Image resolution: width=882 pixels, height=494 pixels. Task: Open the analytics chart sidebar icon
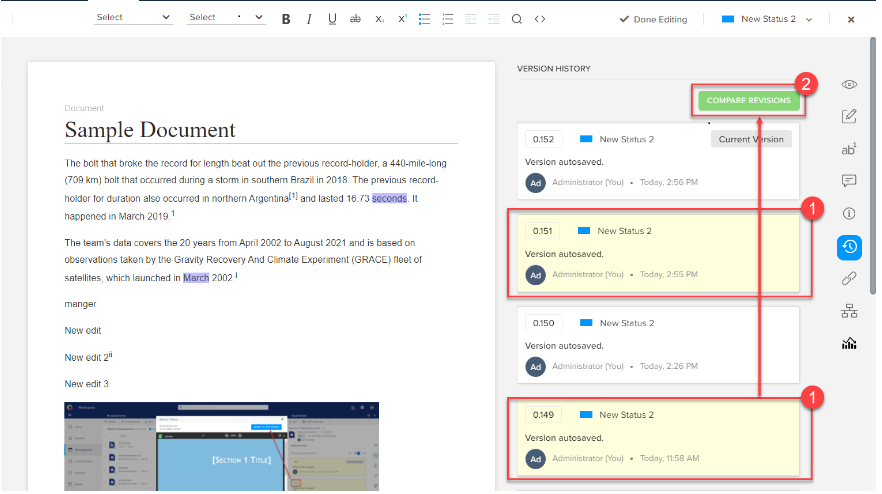tap(849, 343)
